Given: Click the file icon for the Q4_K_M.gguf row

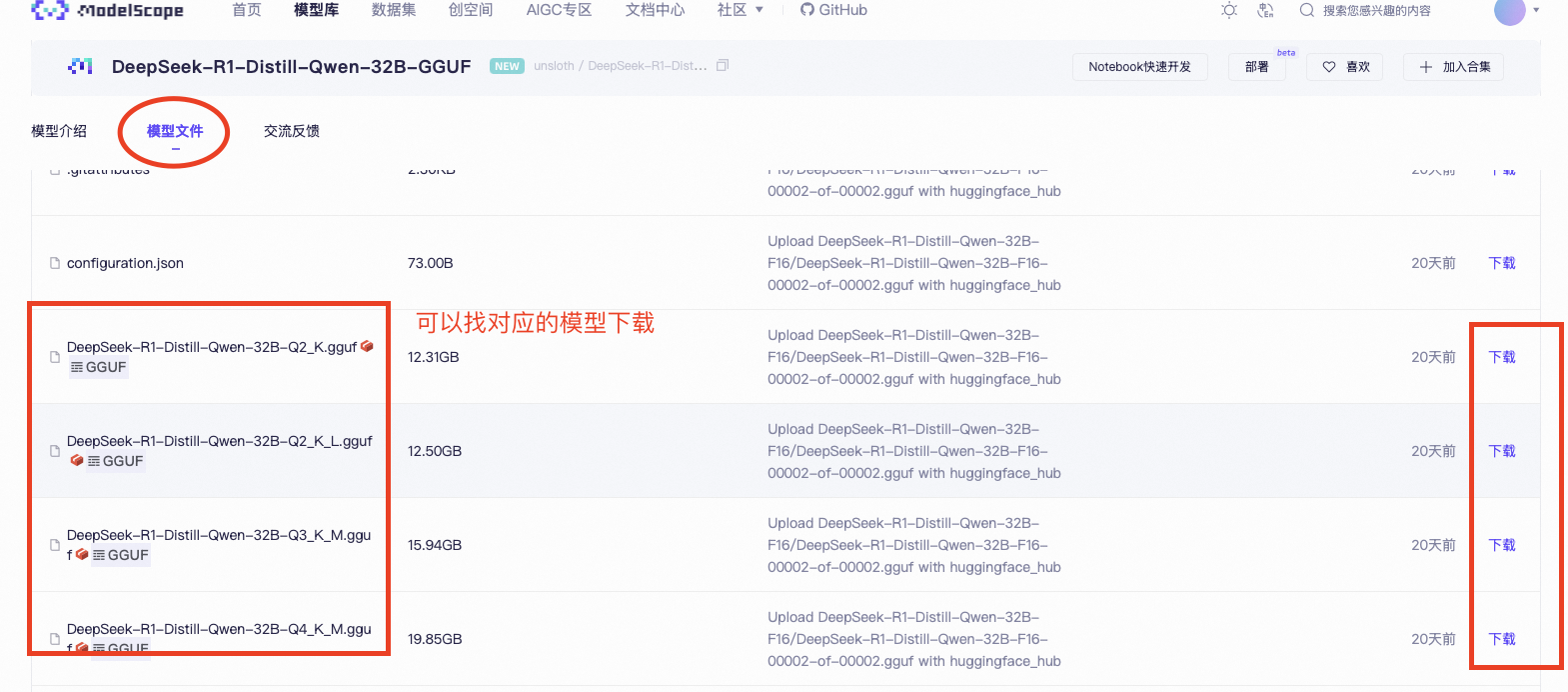Looking at the screenshot, I should [55, 639].
